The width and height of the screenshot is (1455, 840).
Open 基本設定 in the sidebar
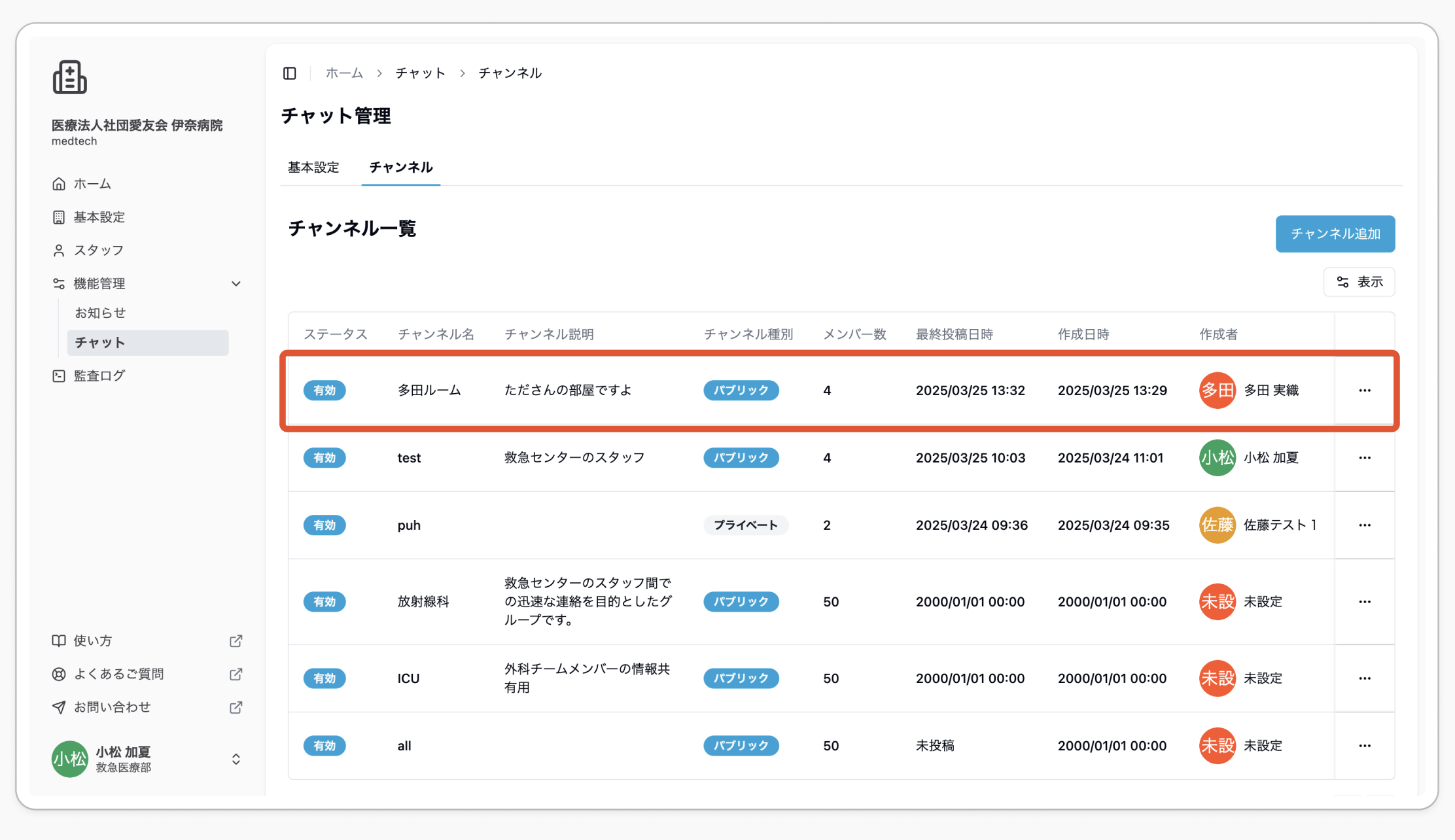click(99, 217)
